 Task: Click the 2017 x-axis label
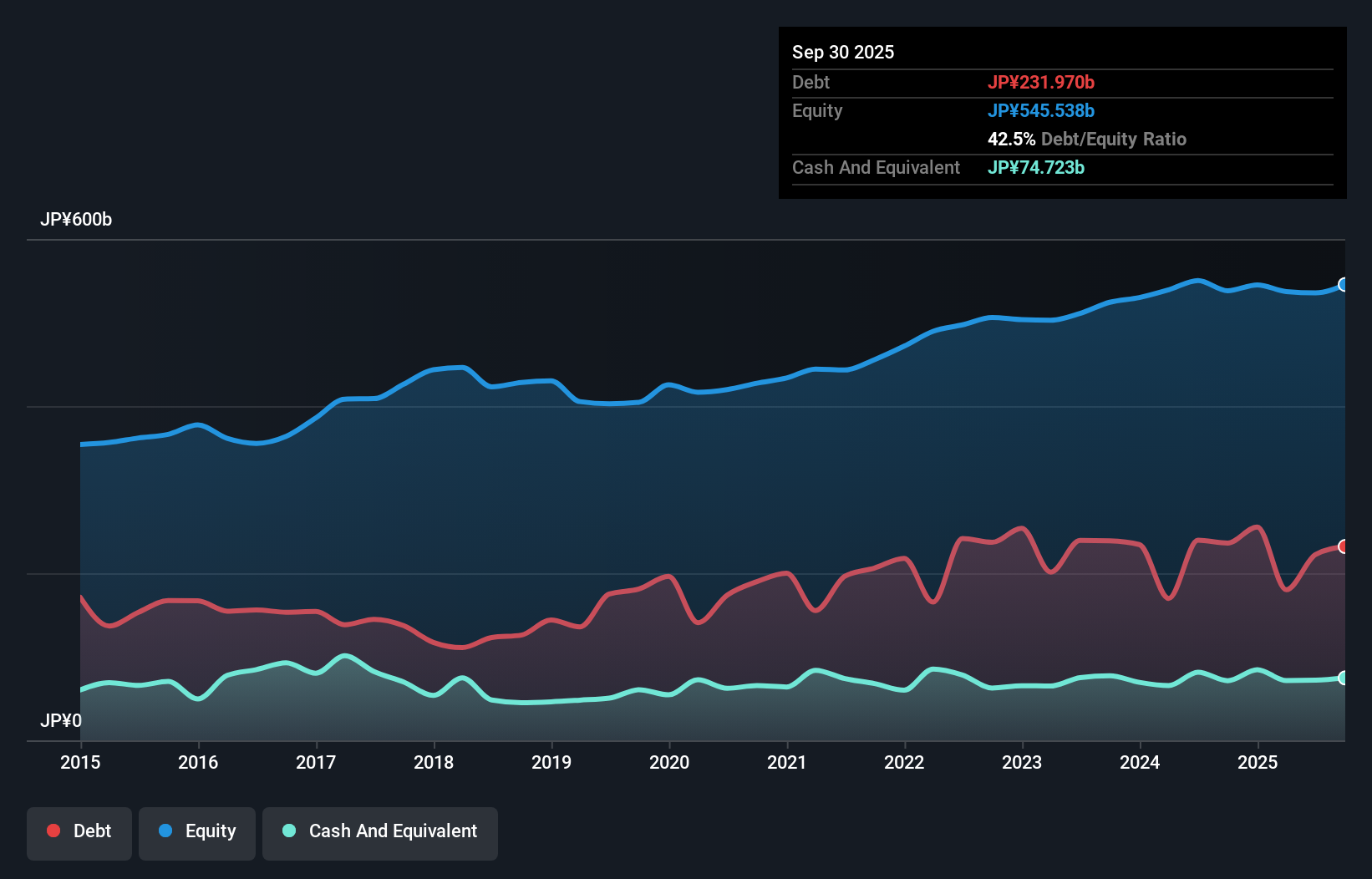pyautogui.click(x=316, y=762)
